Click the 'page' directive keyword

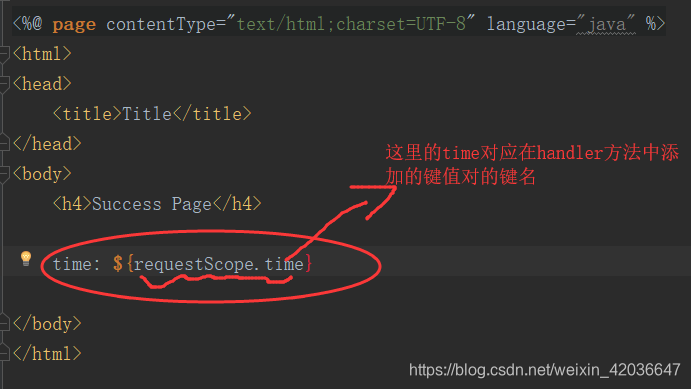tap(74, 25)
